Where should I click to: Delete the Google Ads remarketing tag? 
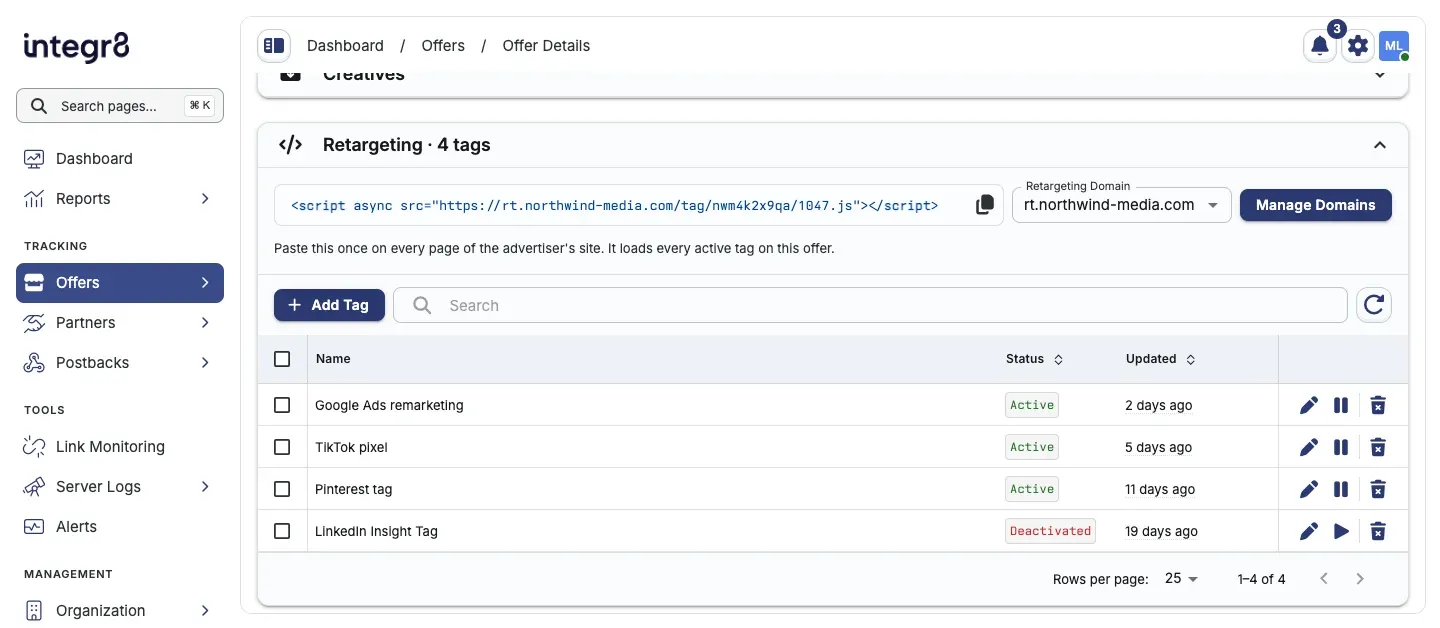click(x=1377, y=405)
